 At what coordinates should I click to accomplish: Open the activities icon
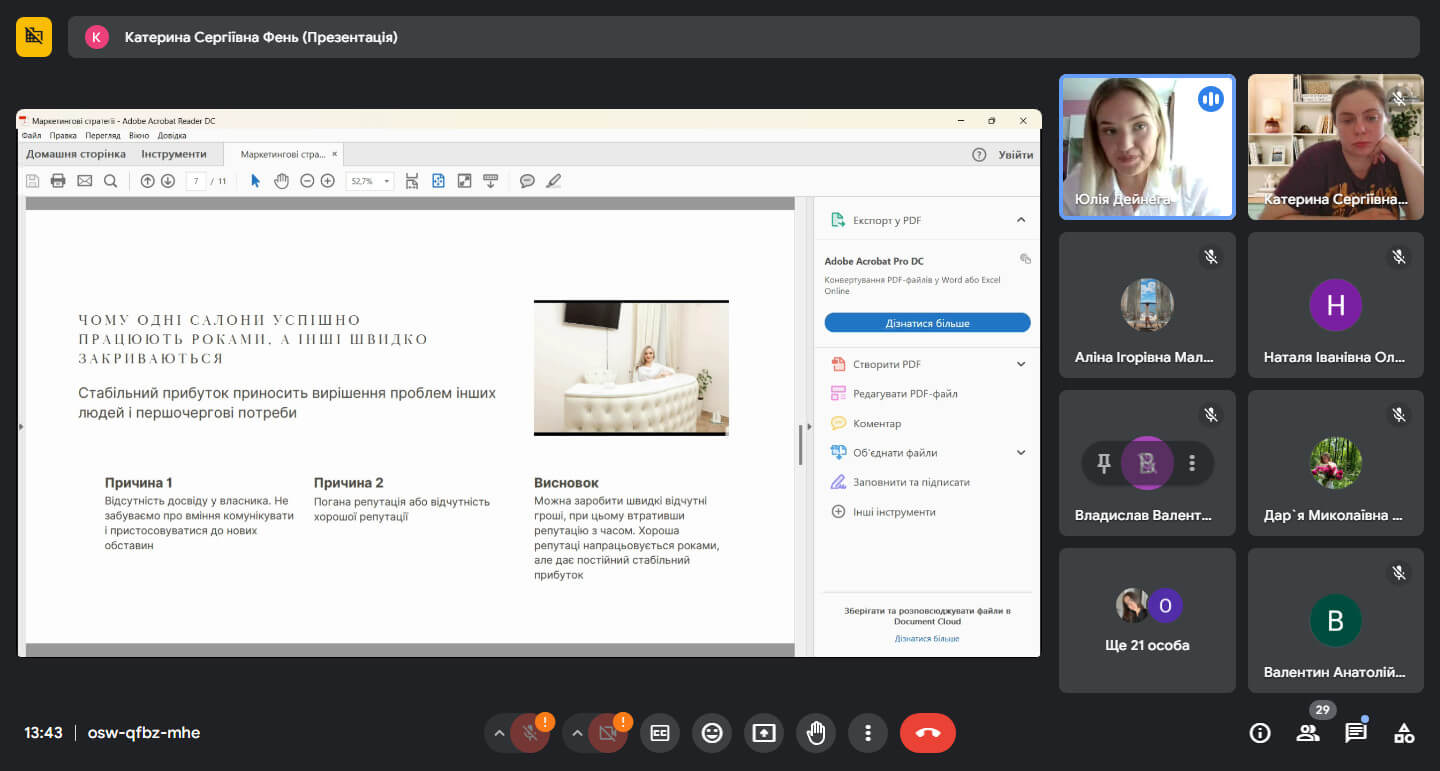[x=1404, y=733]
